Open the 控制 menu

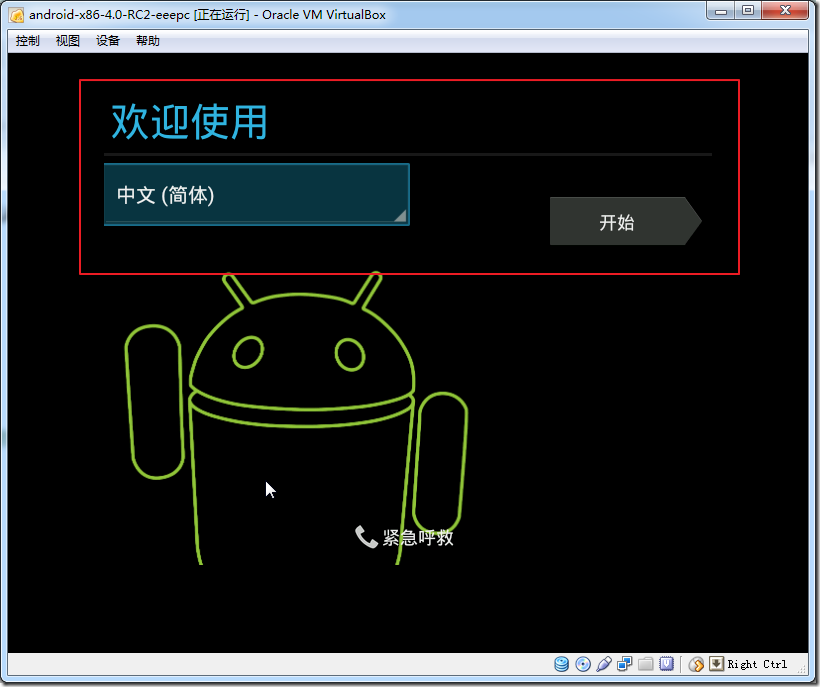tap(27, 41)
